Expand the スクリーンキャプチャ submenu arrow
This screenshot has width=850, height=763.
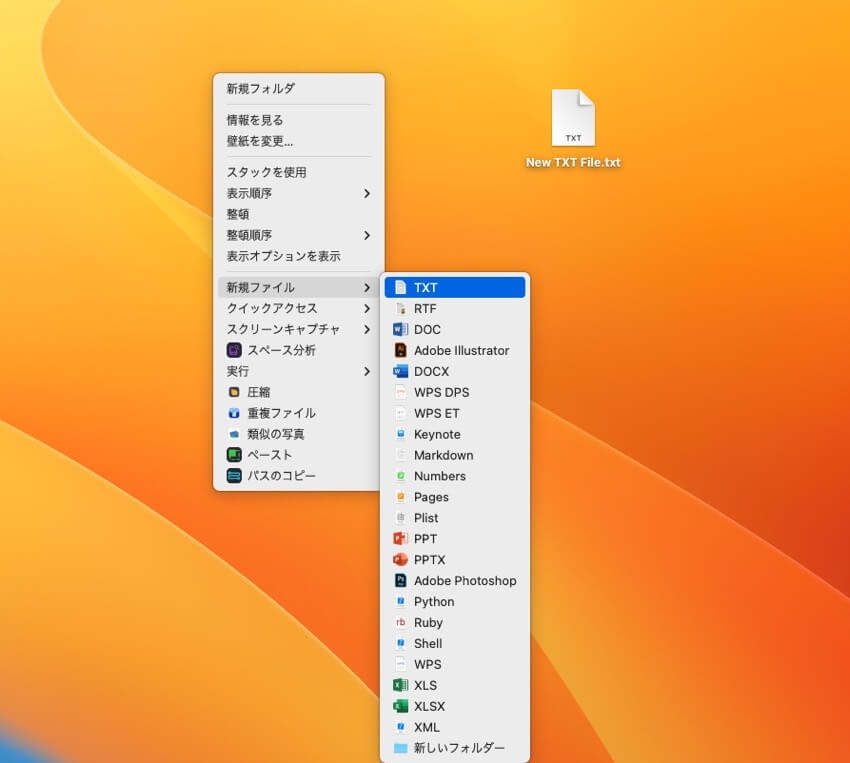(367, 329)
